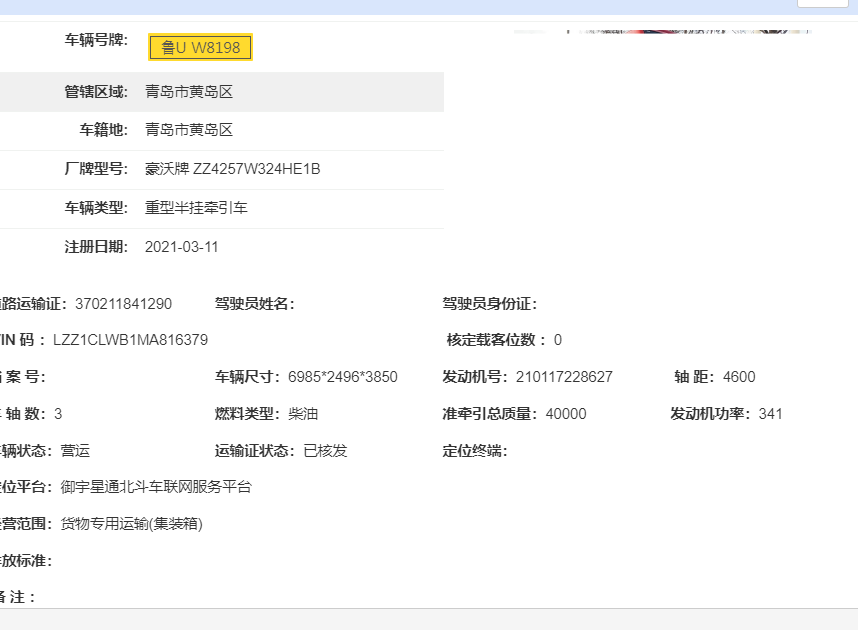The width and height of the screenshot is (858, 630).
Task: Click the white button in the top-right corner
Action: [x=822, y=3]
